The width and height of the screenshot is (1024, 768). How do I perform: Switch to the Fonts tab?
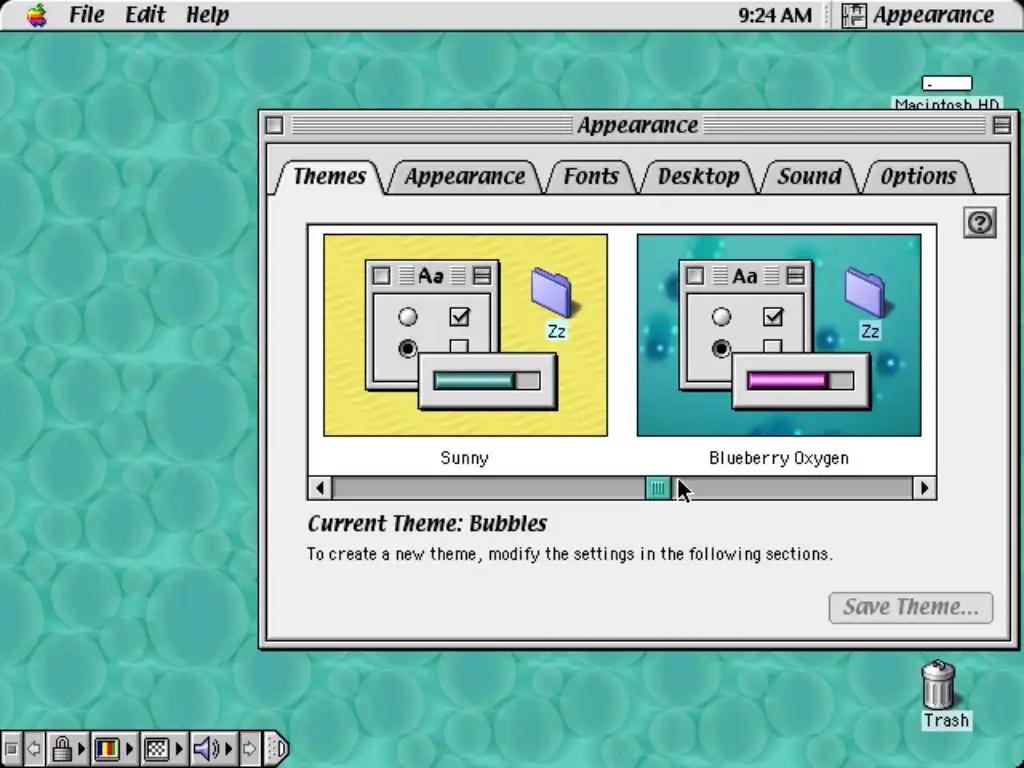click(591, 176)
